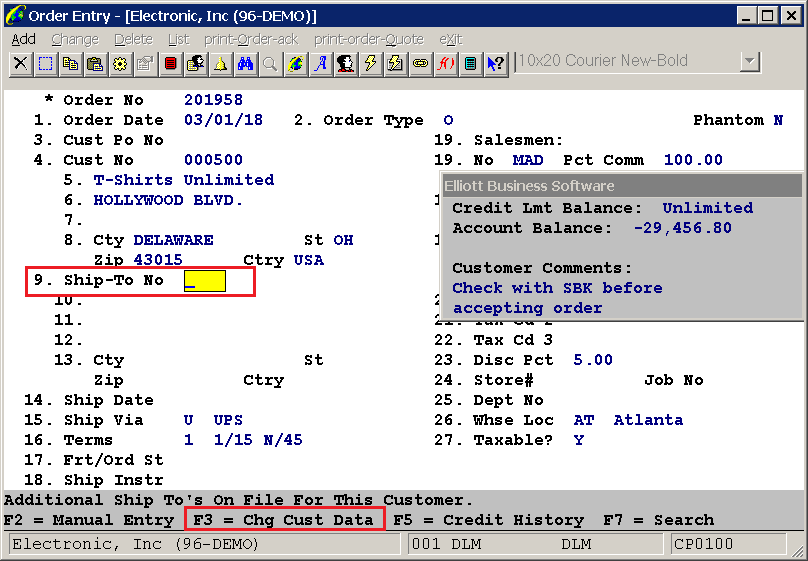This screenshot has height=561, width=808.
Task: Click the paste clipboard icon
Action: (95, 64)
